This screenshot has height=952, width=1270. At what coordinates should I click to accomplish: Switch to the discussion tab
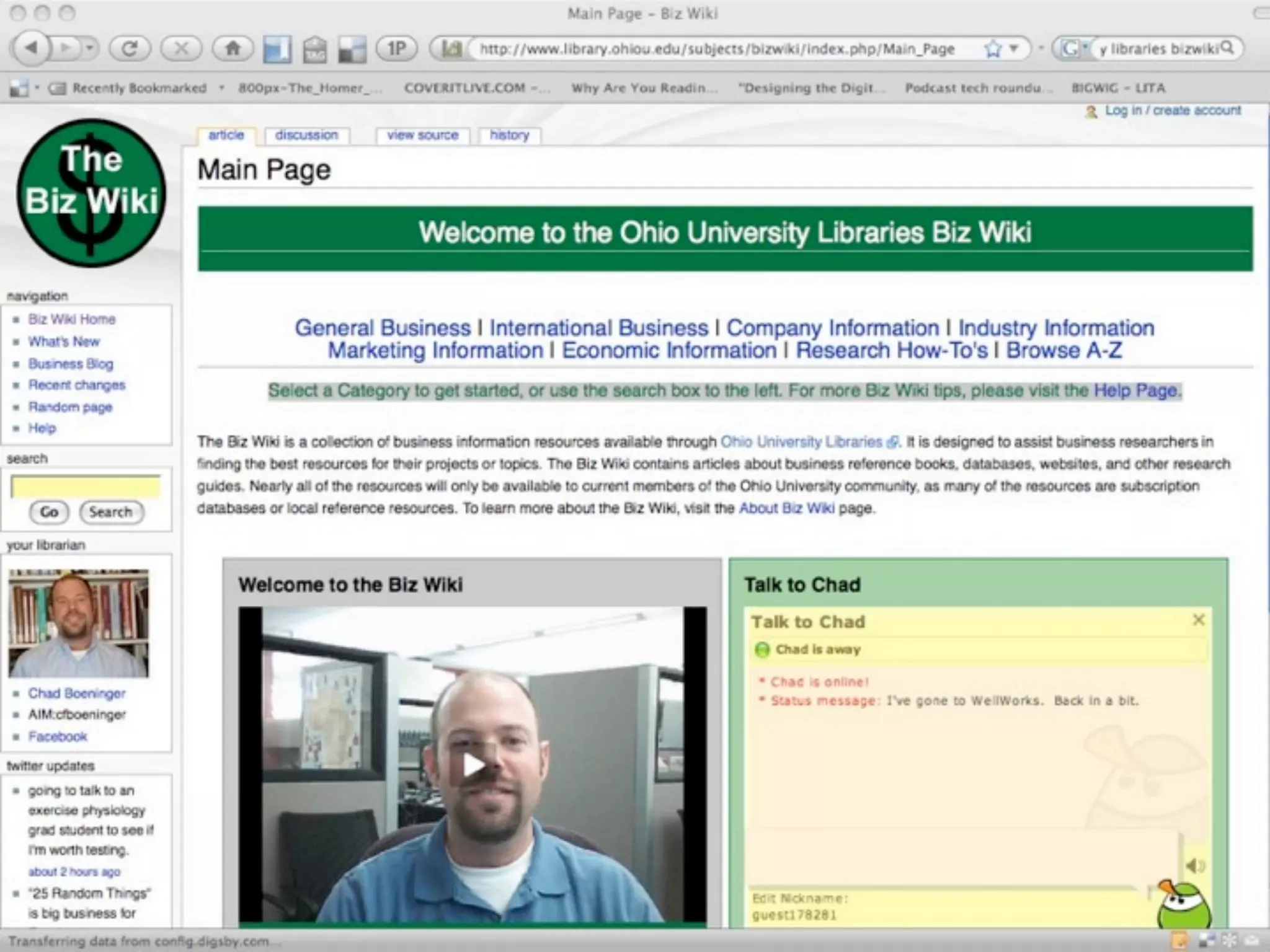point(306,135)
